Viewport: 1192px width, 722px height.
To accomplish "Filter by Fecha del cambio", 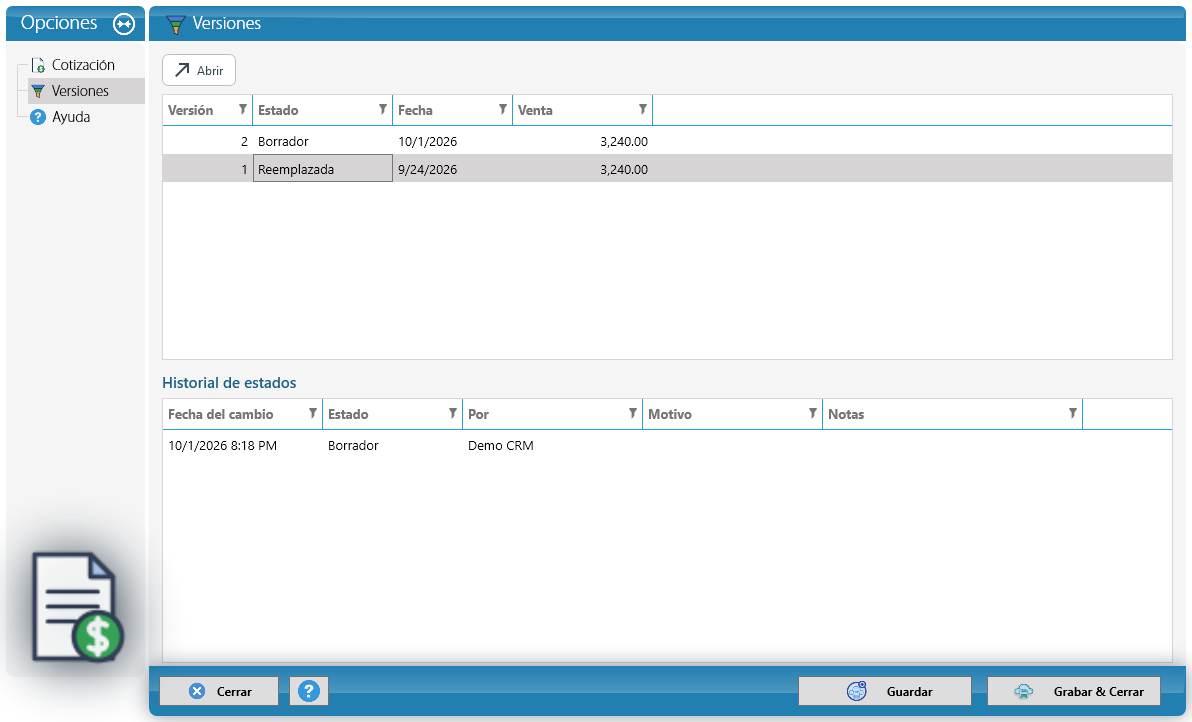I will point(312,413).
